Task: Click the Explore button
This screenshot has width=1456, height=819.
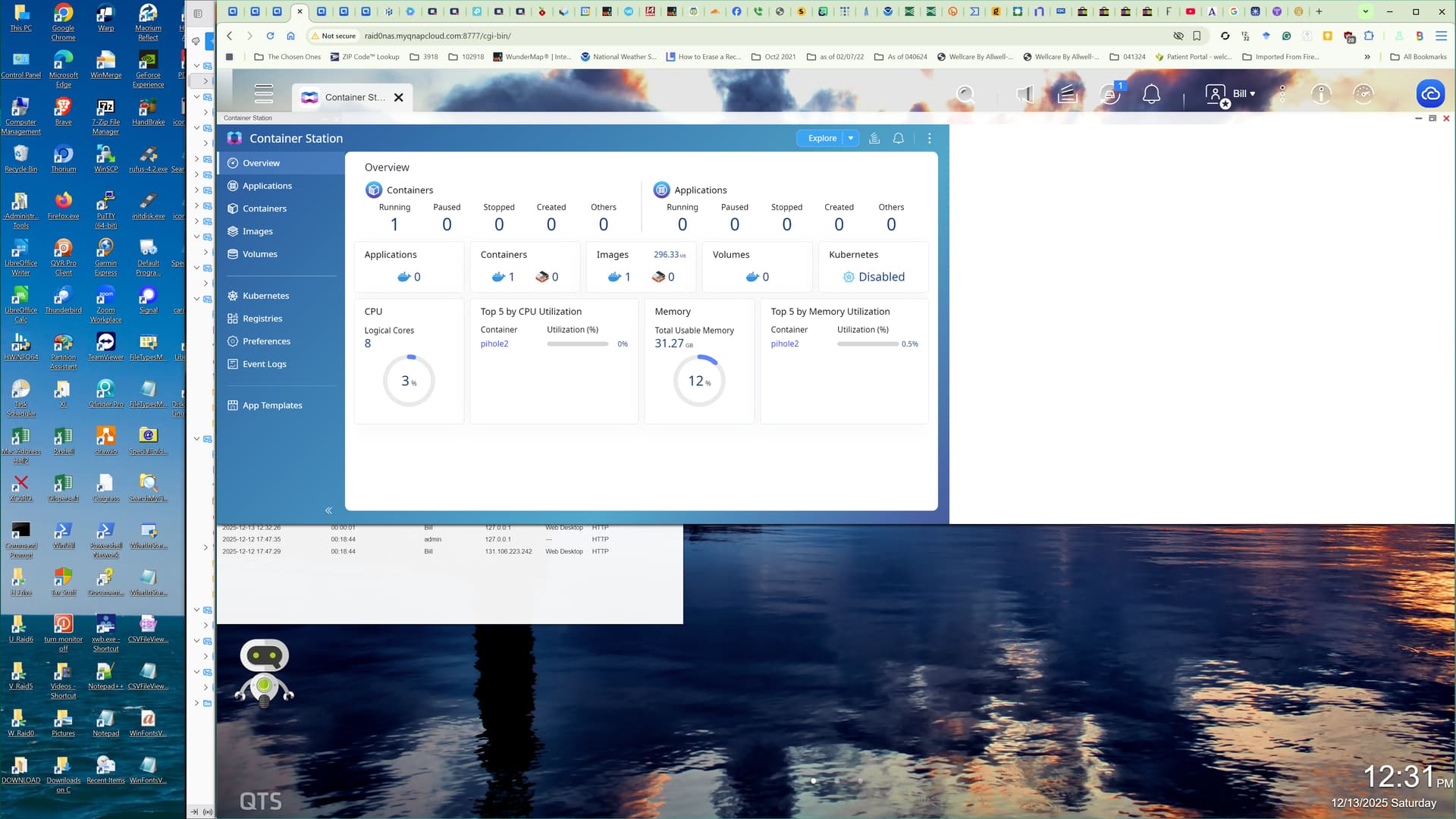Action: pyautogui.click(x=822, y=138)
